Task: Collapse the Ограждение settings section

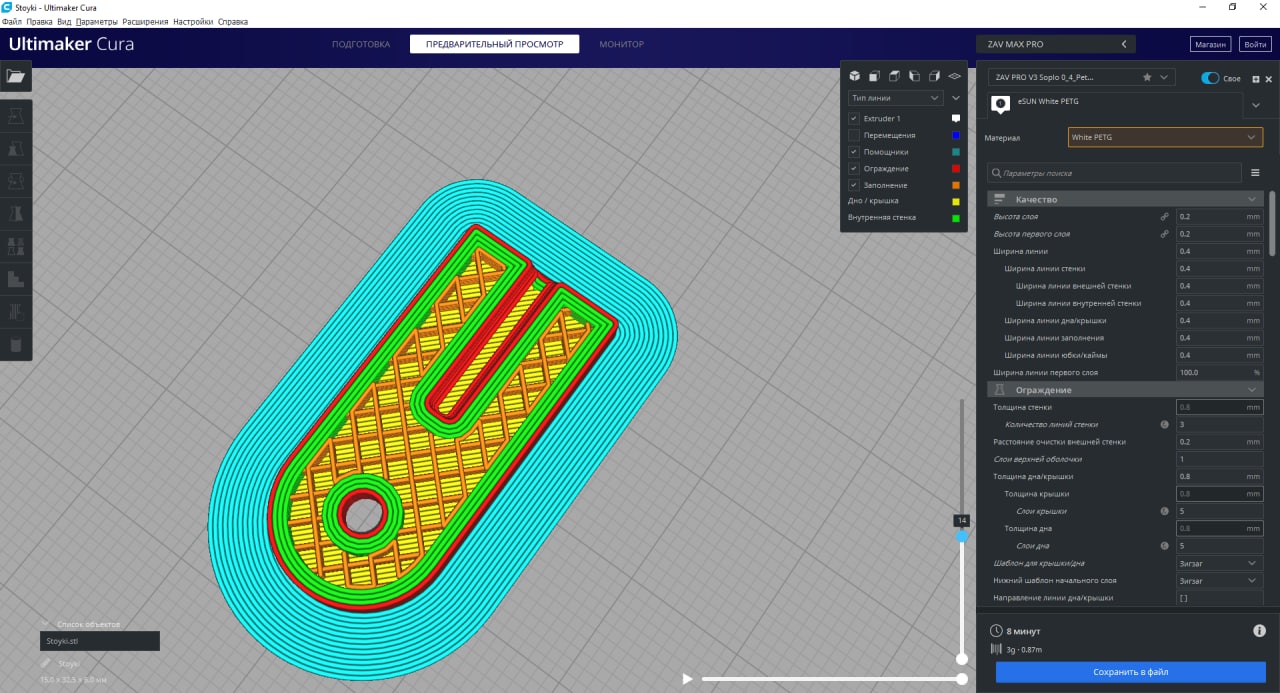Action: 1127,390
